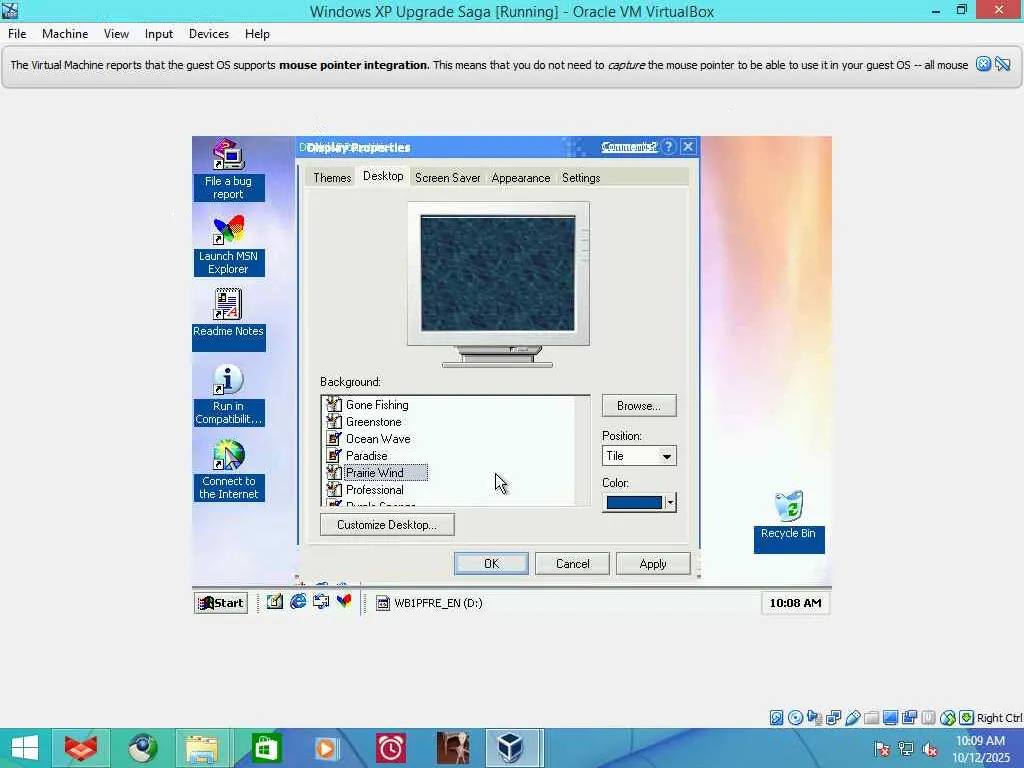Click the Customize Desktop... button
1024x768 pixels.
[387, 524]
